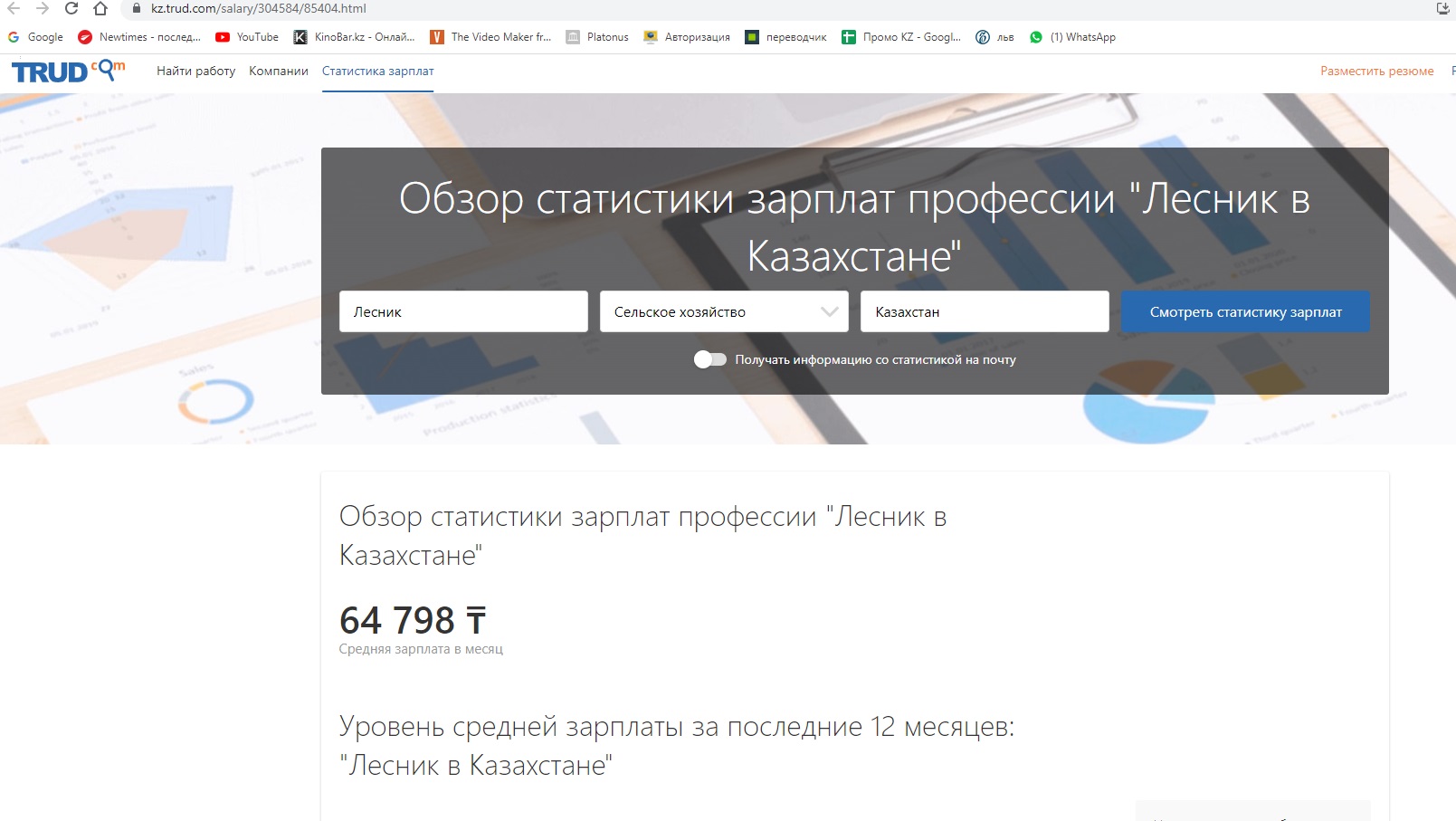
Task: Click Средняя зарплата в месяц caption
Action: [x=421, y=649]
